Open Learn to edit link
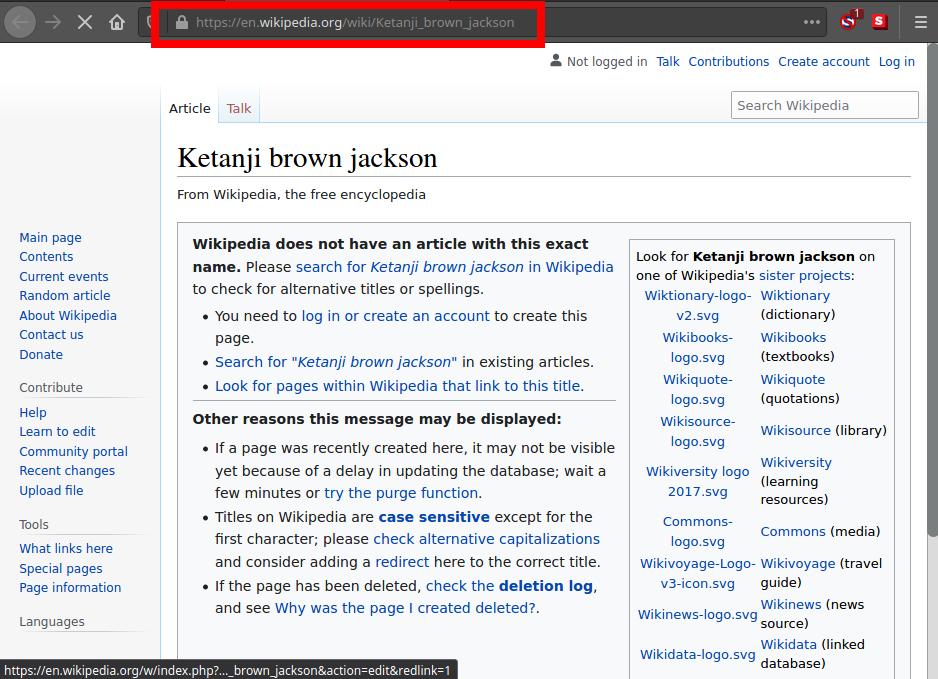Screen dimensions: 938x679 57,431
